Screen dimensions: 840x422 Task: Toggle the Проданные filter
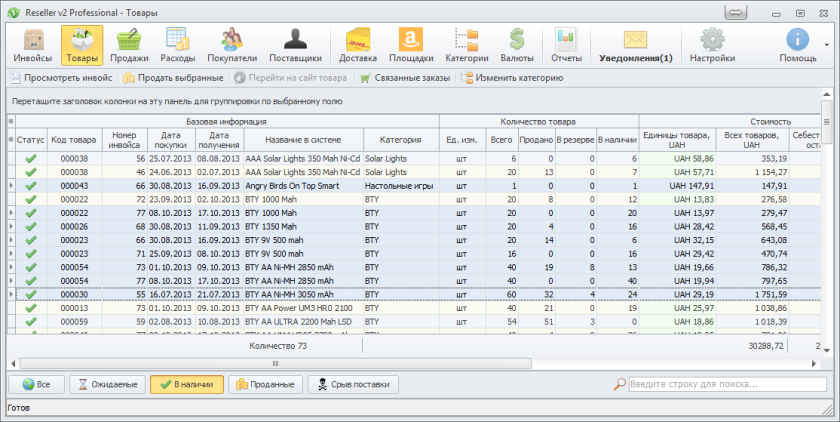tap(265, 384)
